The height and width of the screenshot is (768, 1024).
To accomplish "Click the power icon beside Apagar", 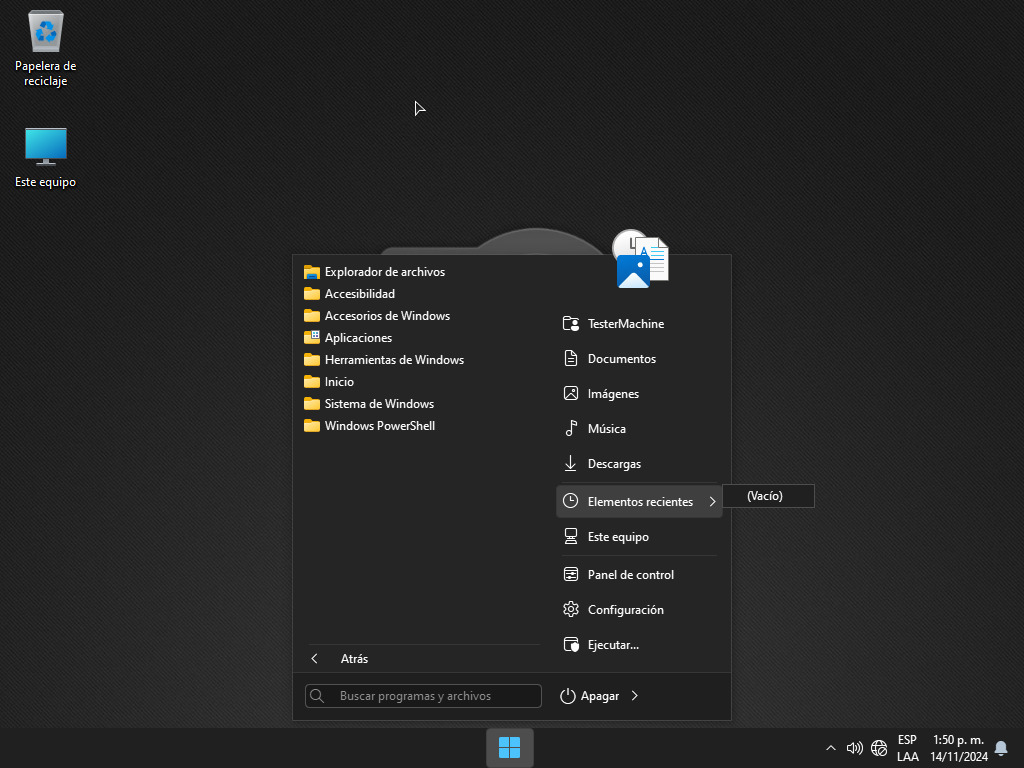I will point(568,696).
